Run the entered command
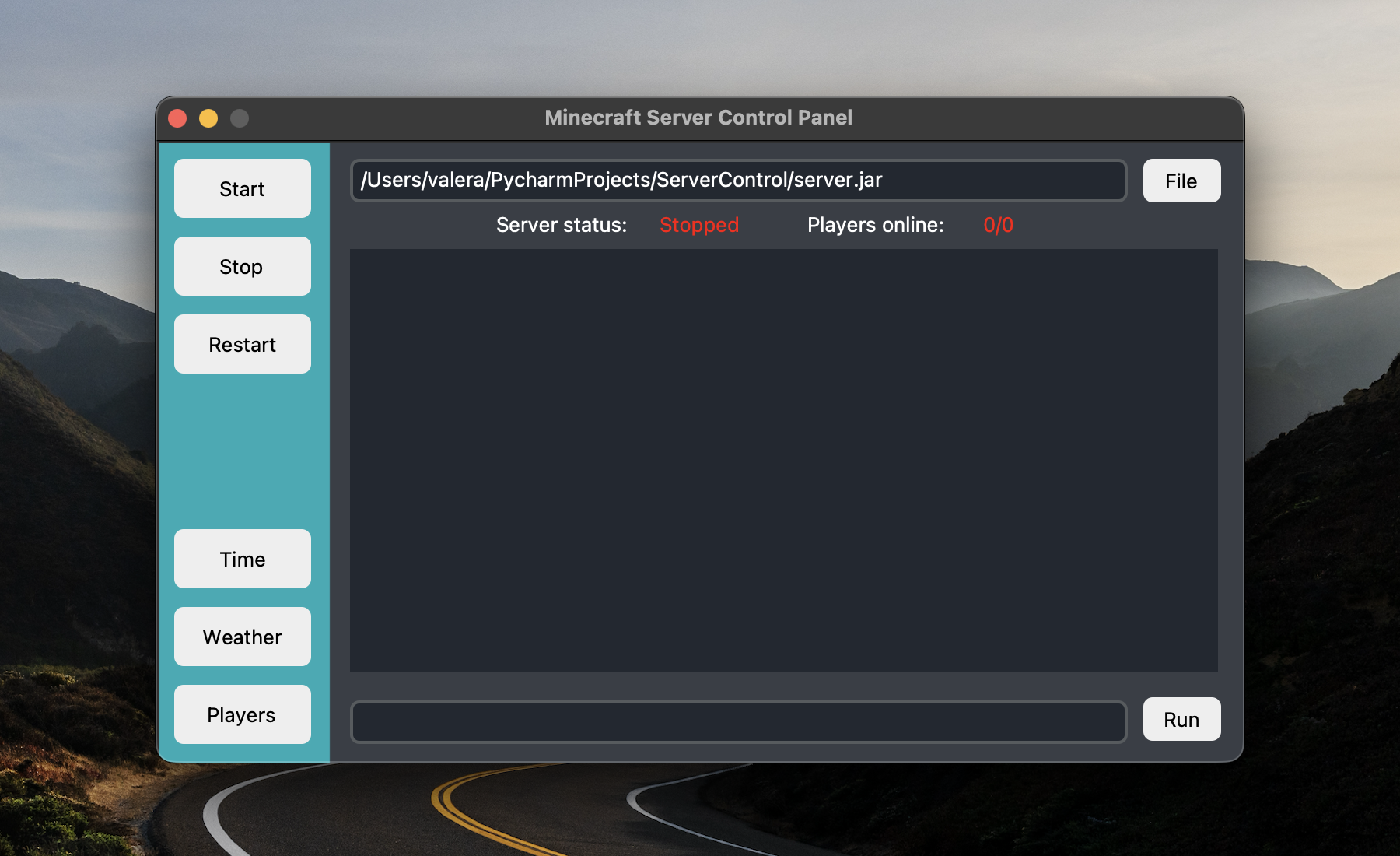This screenshot has width=1400, height=856. pos(1181,719)
